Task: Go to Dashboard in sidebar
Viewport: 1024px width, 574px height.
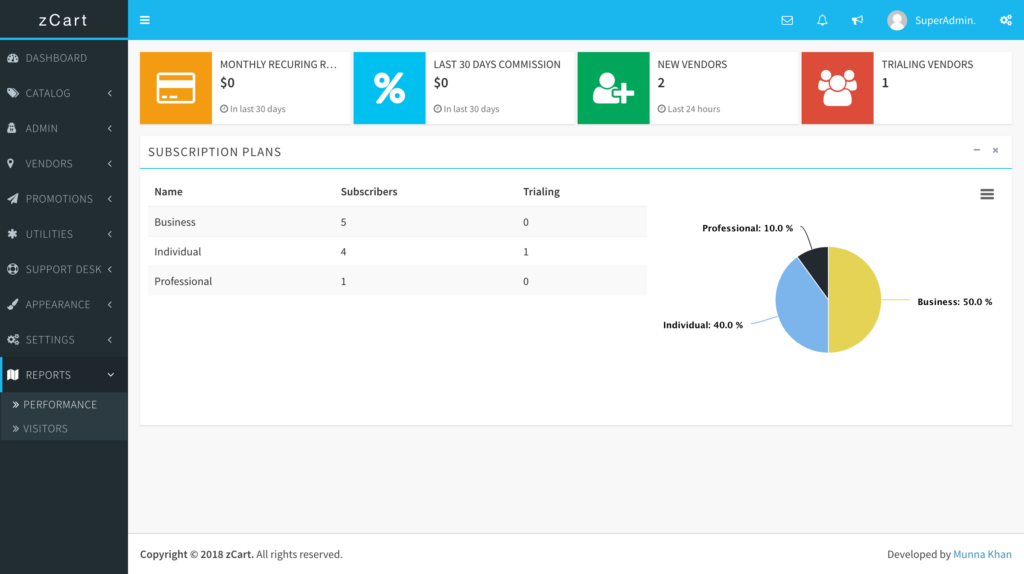Action: (x=56, y=58)
